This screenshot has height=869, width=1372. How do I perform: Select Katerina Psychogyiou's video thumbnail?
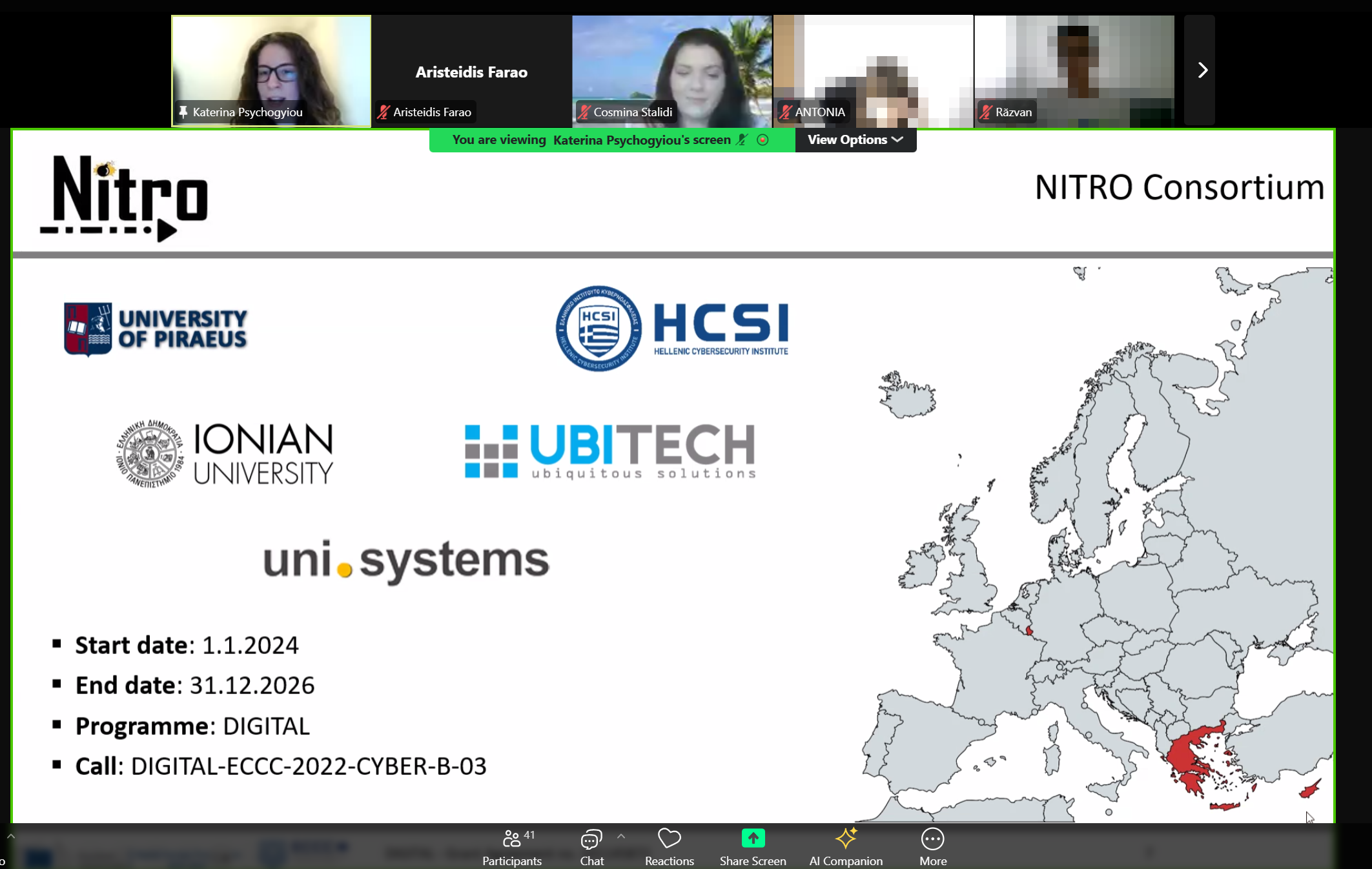271,70
